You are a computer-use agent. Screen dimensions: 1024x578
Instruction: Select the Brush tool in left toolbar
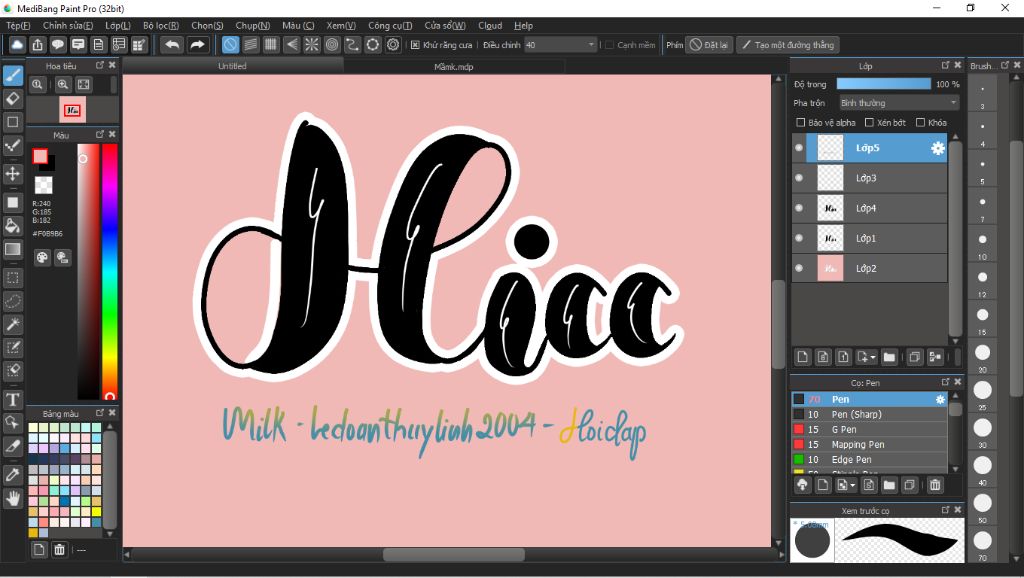click(x=13, y=75)
